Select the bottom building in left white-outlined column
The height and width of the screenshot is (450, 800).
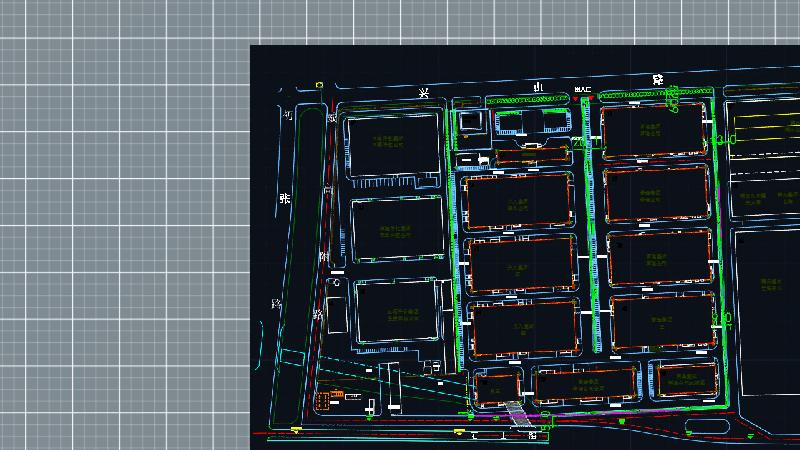pos(396,312)
